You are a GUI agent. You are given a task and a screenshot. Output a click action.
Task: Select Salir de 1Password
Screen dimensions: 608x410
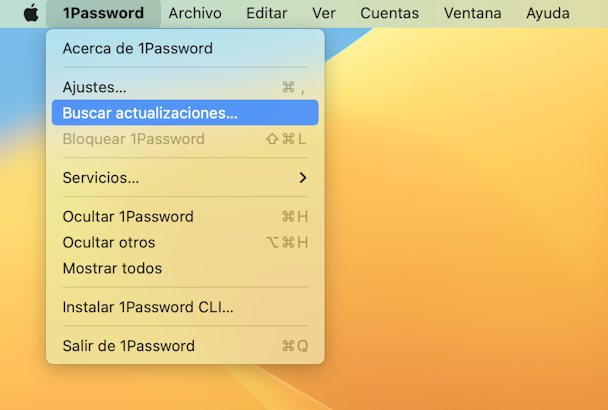coord(185,346)
